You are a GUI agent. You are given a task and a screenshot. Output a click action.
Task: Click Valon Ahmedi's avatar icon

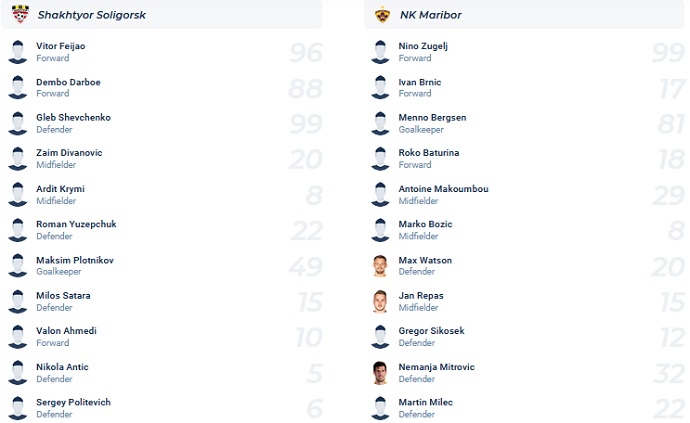click(x=17, y=337)
